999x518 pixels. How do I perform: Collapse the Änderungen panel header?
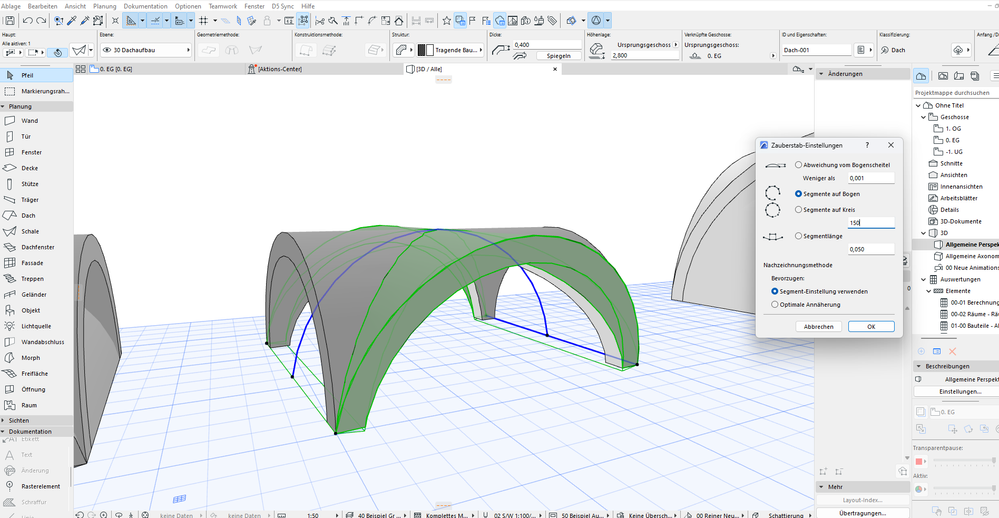(x=821, y=74)
